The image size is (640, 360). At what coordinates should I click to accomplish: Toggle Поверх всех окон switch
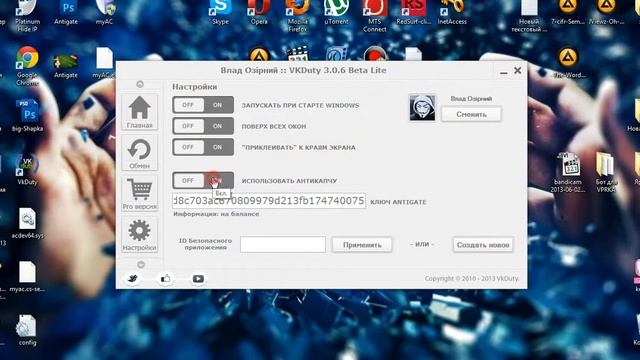pyautogui.click(x=203, y=126)
